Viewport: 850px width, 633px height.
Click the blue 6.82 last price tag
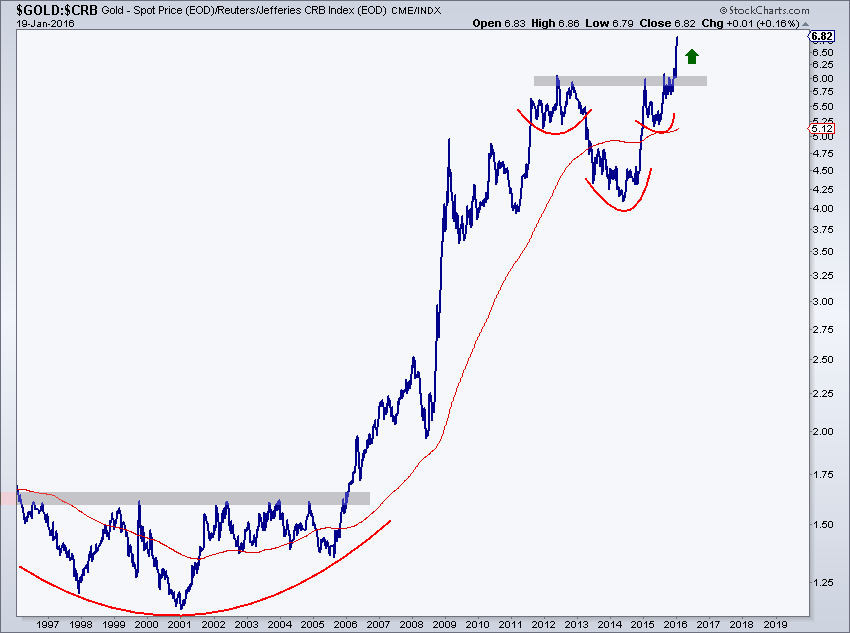[x=821, y=36]
